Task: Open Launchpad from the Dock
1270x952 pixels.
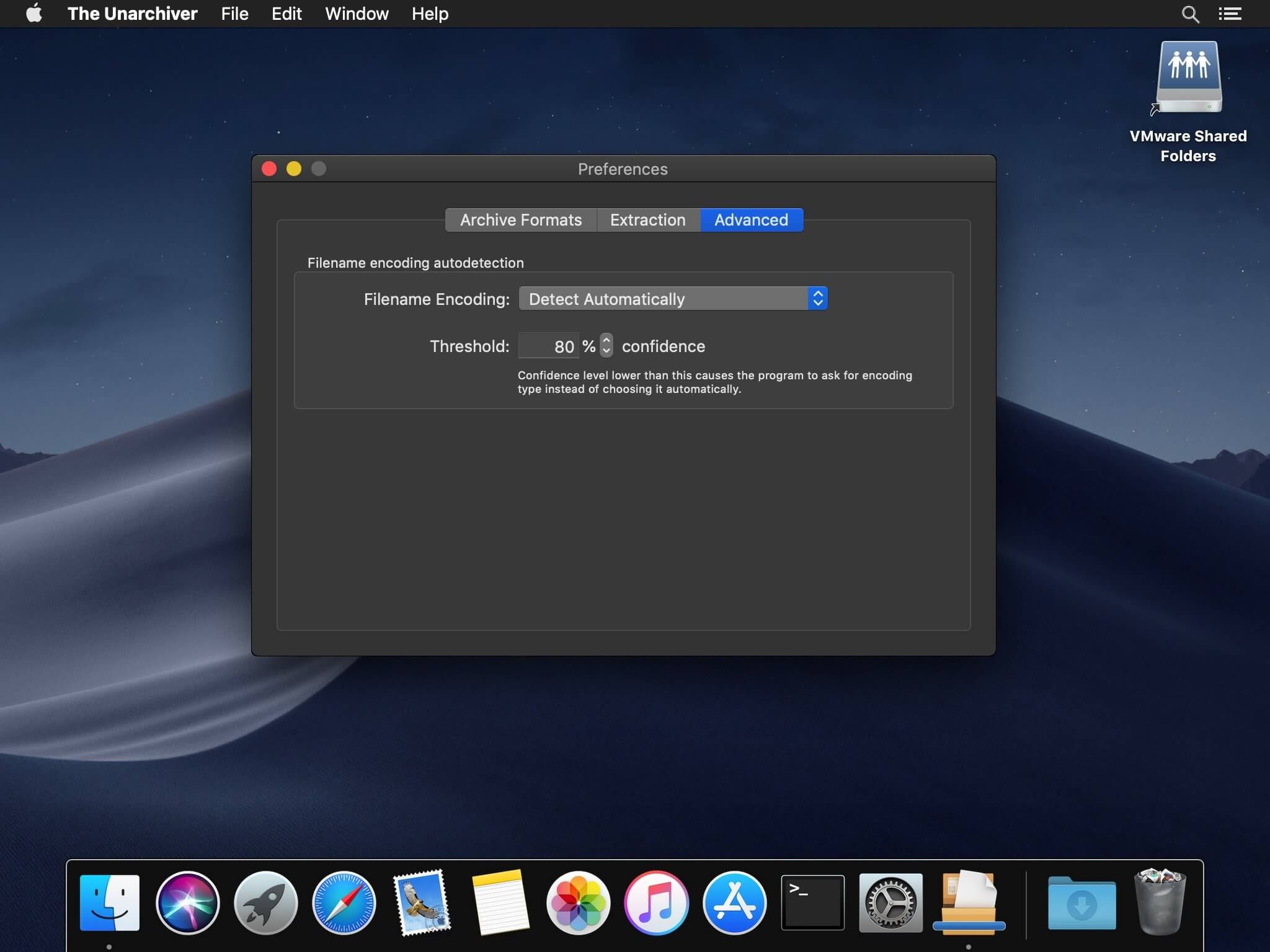Action: click(x=265, y=902)
